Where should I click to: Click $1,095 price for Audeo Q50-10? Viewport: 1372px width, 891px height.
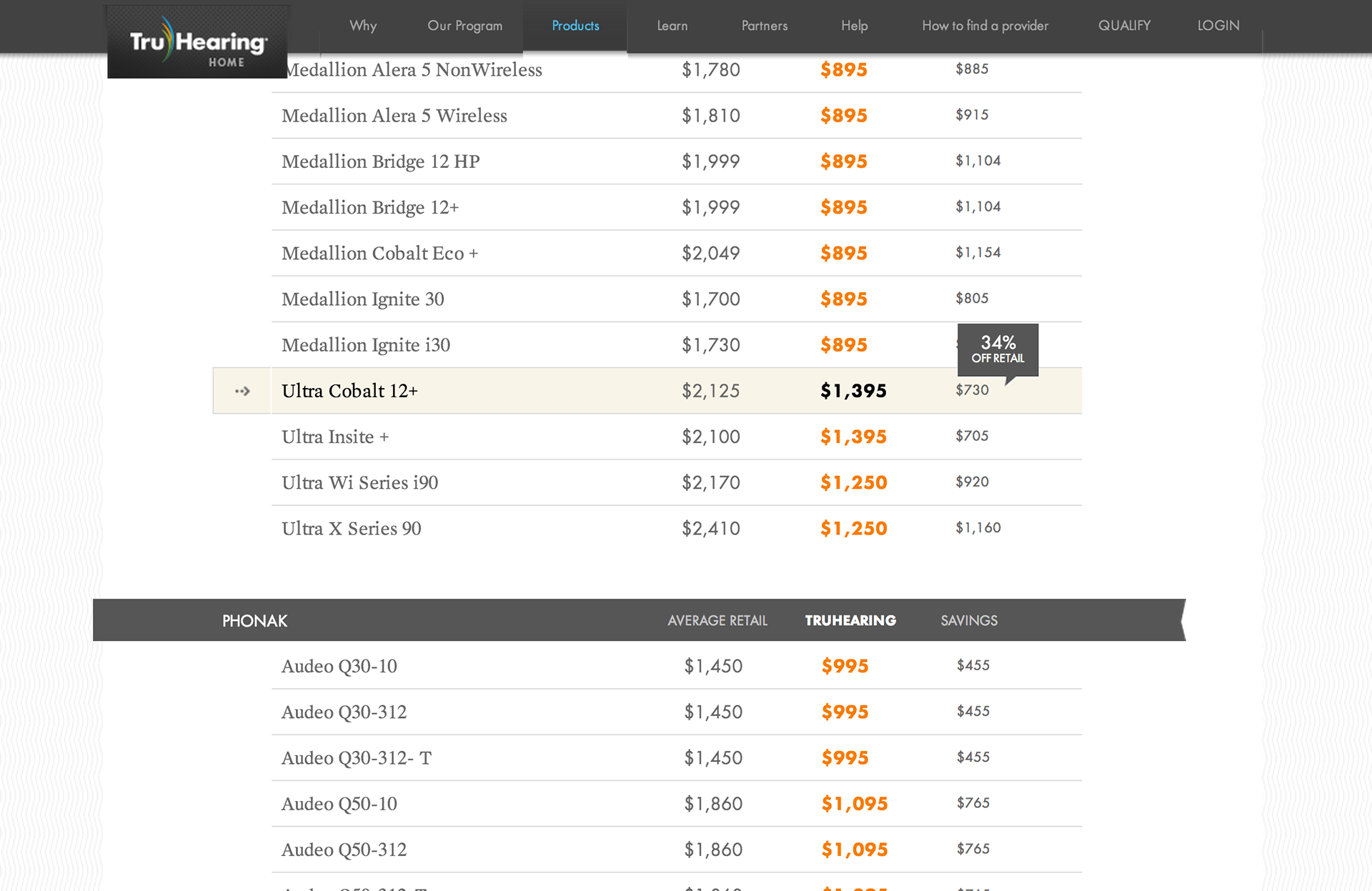coord(855,804)
